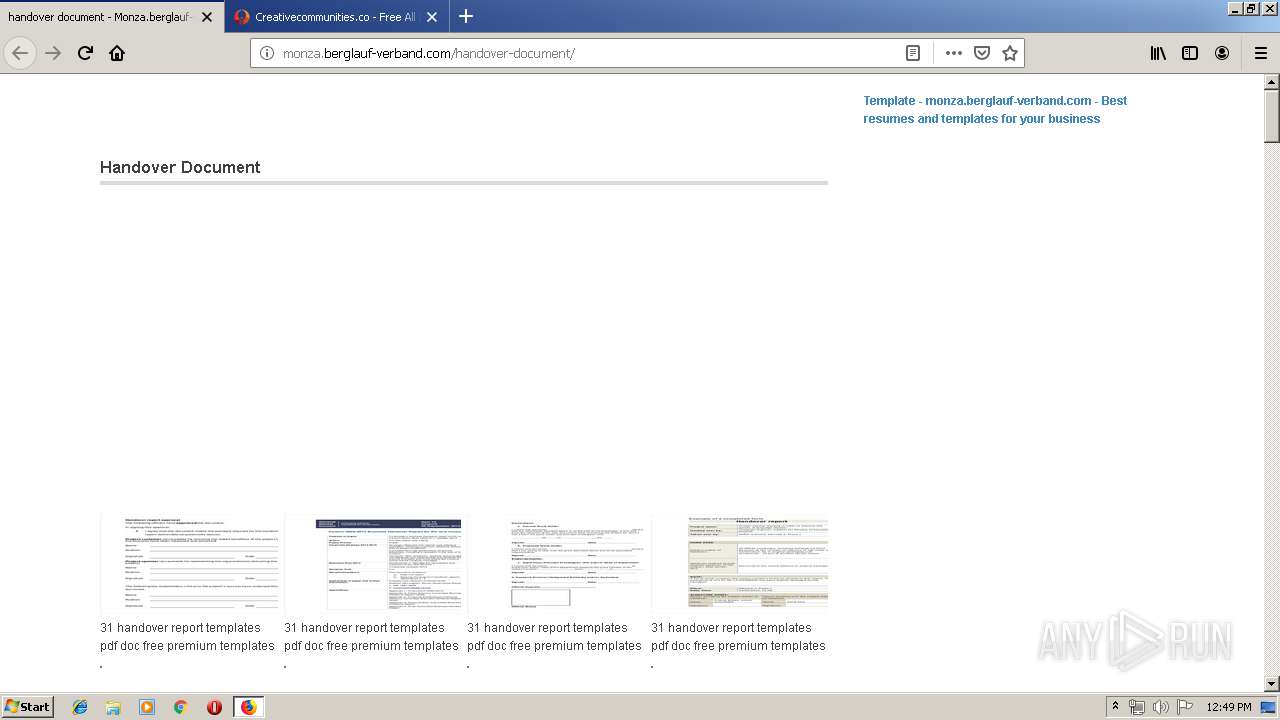1280x720 pixels.
Task: Select Firefox taskbar button
Action: click(248, 707)
